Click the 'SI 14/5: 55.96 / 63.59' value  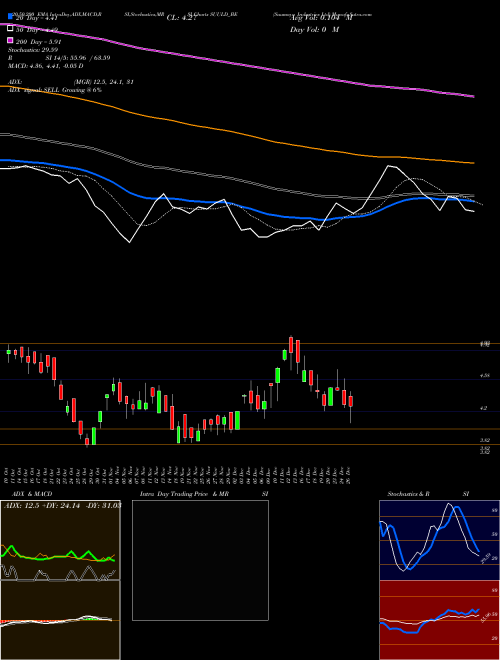78,58
